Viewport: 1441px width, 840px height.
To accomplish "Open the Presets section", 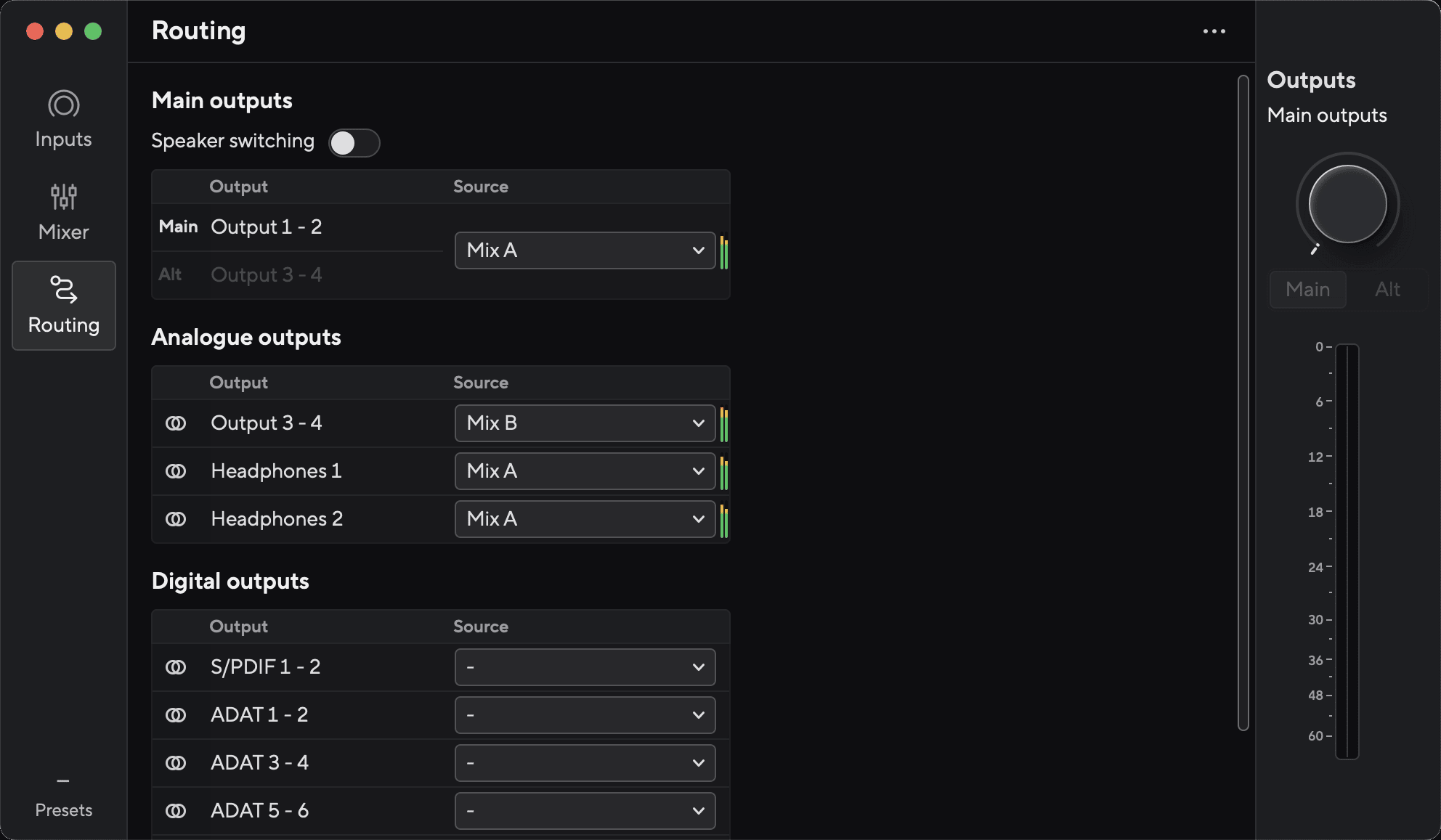I will (64, 799).
